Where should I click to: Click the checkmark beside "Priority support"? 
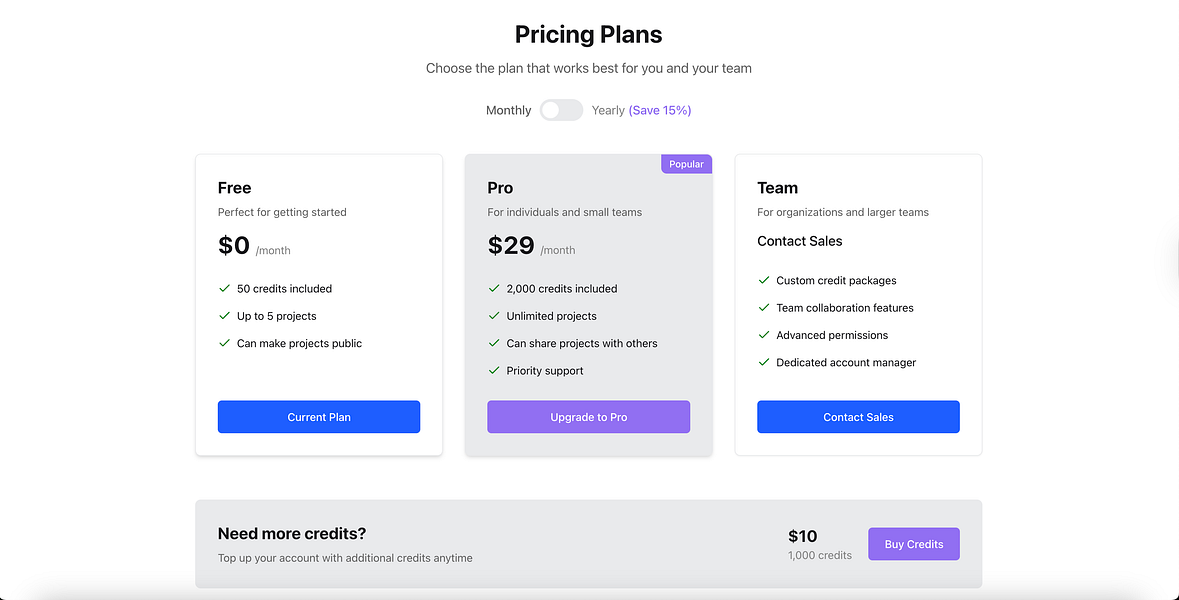pos(494,370)
